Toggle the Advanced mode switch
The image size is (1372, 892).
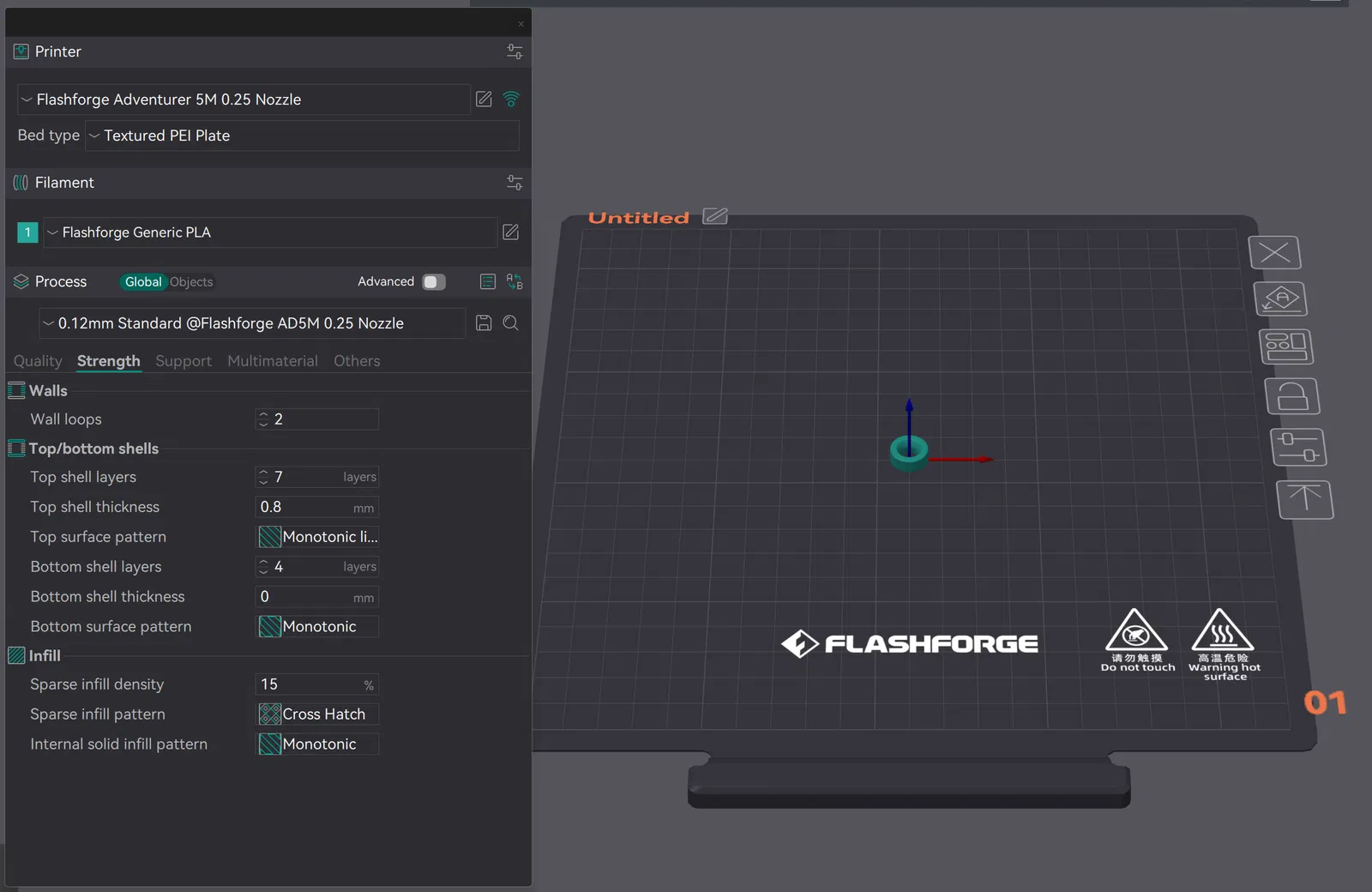coord(434,281)
